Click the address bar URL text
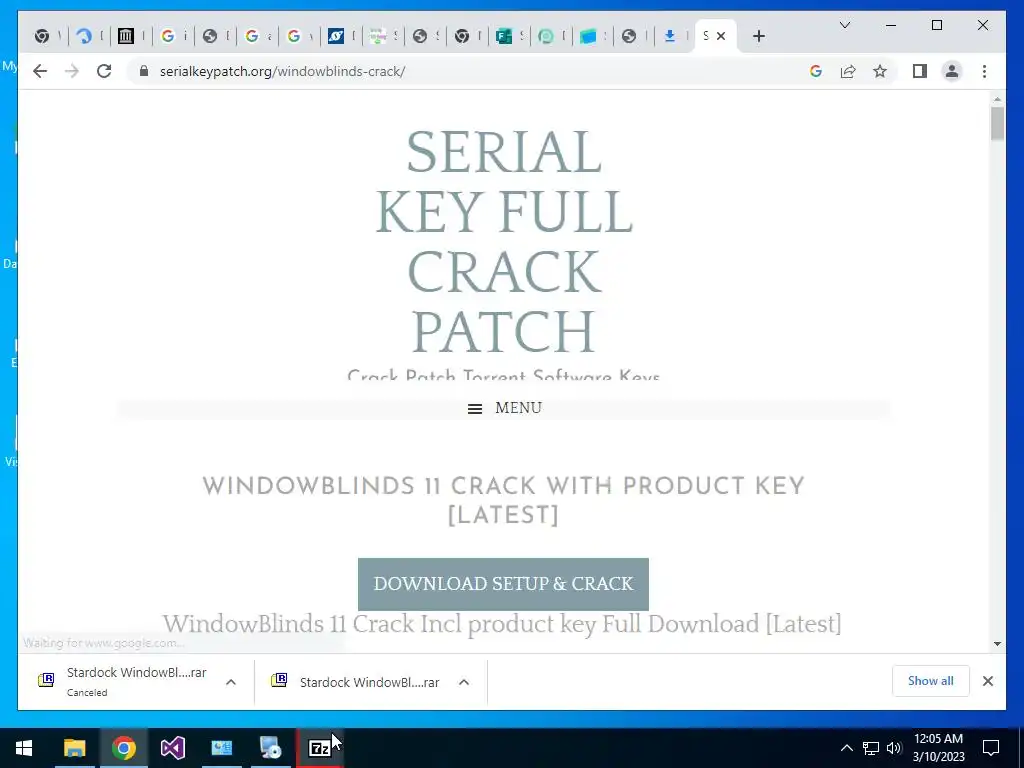This screenshot has width=1024, height=768. [x=282, y=71]
